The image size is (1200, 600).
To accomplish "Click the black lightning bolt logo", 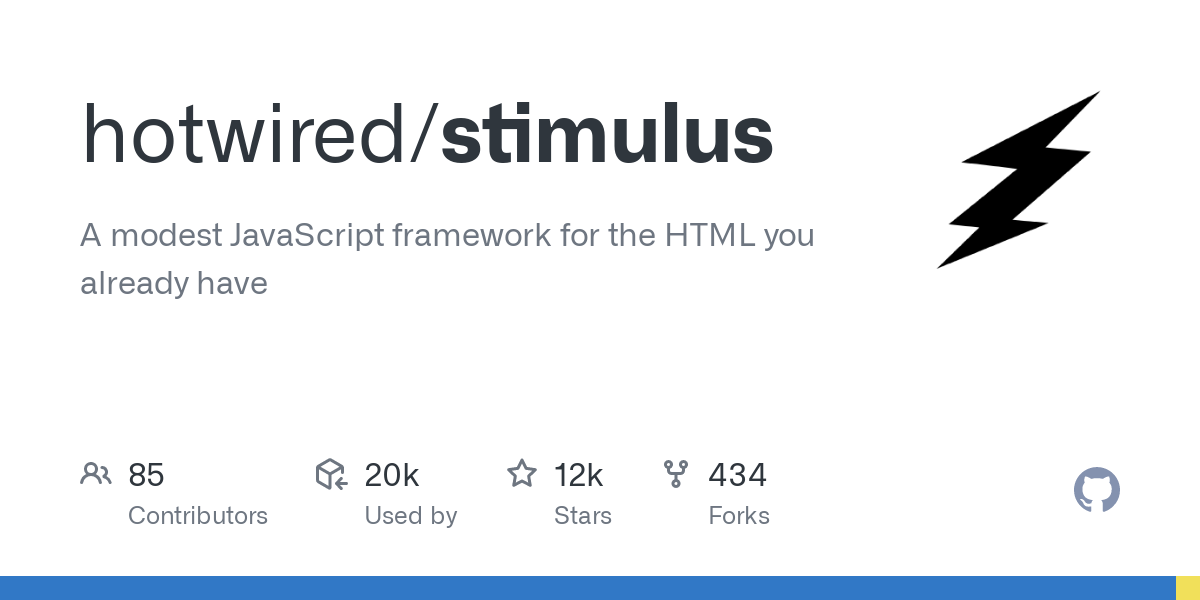I will click(1020, 180).
